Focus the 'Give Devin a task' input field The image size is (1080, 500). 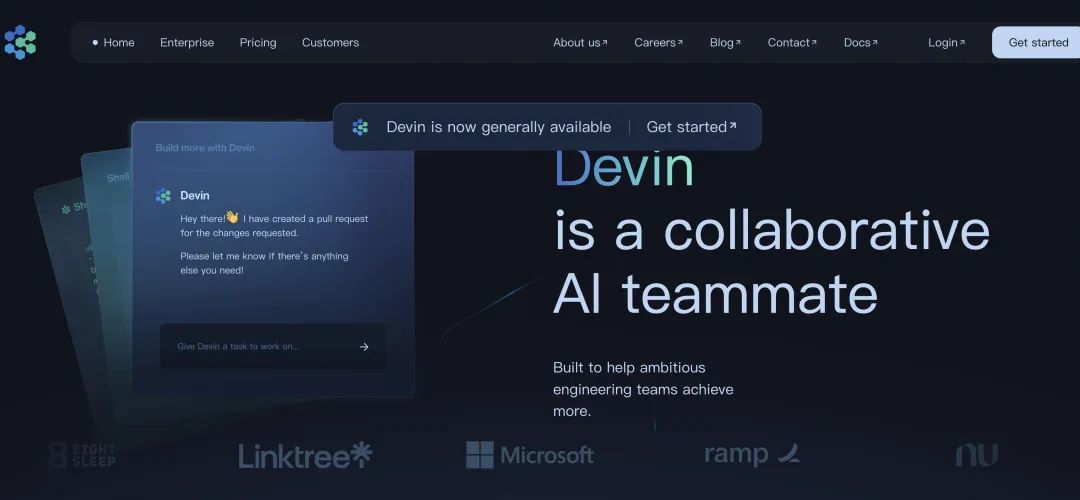260,347
